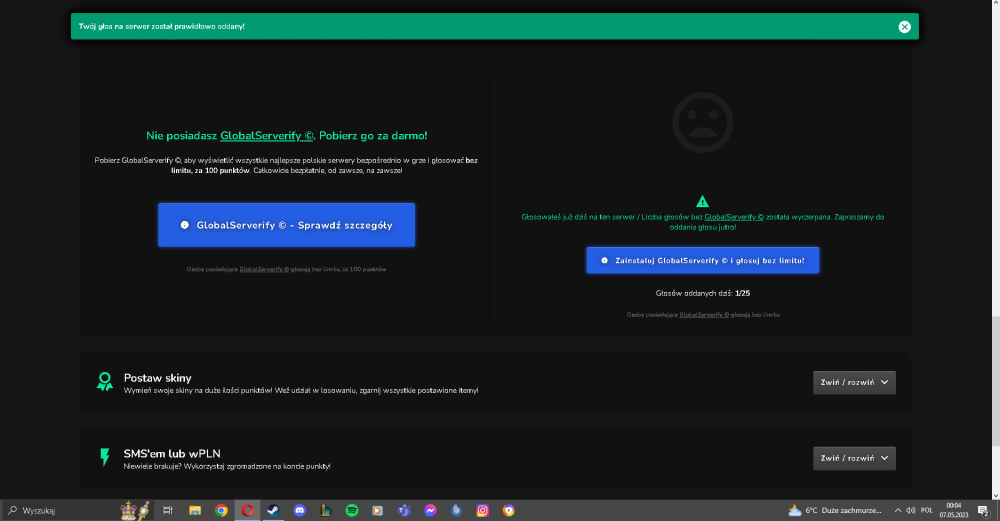
Task: Open GlobalServerify link in vote limit warning
Action: click(733, 217)
